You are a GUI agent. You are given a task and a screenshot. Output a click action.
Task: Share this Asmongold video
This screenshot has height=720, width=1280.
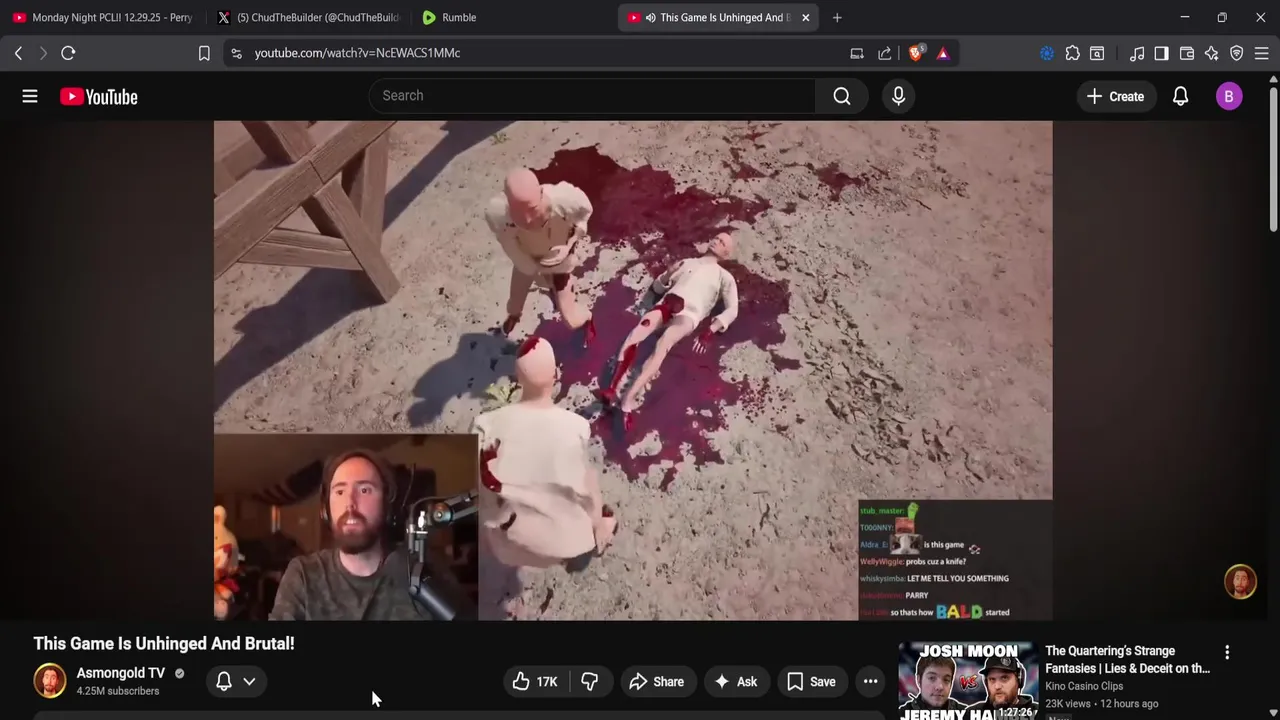tap(656, 681)
